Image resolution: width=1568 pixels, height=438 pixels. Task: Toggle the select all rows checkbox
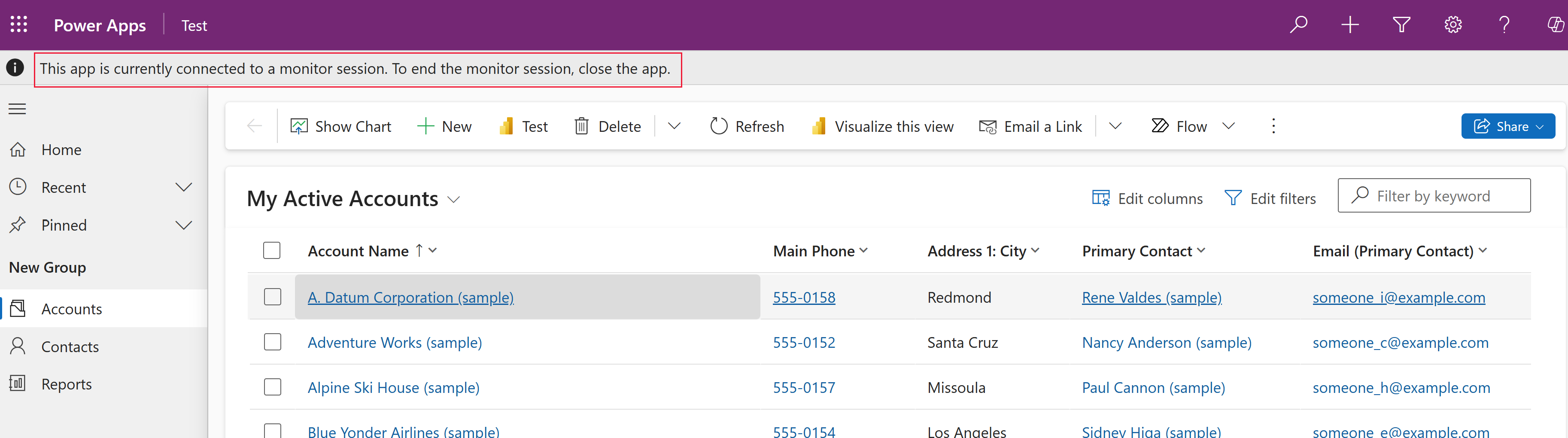point(271,250)
